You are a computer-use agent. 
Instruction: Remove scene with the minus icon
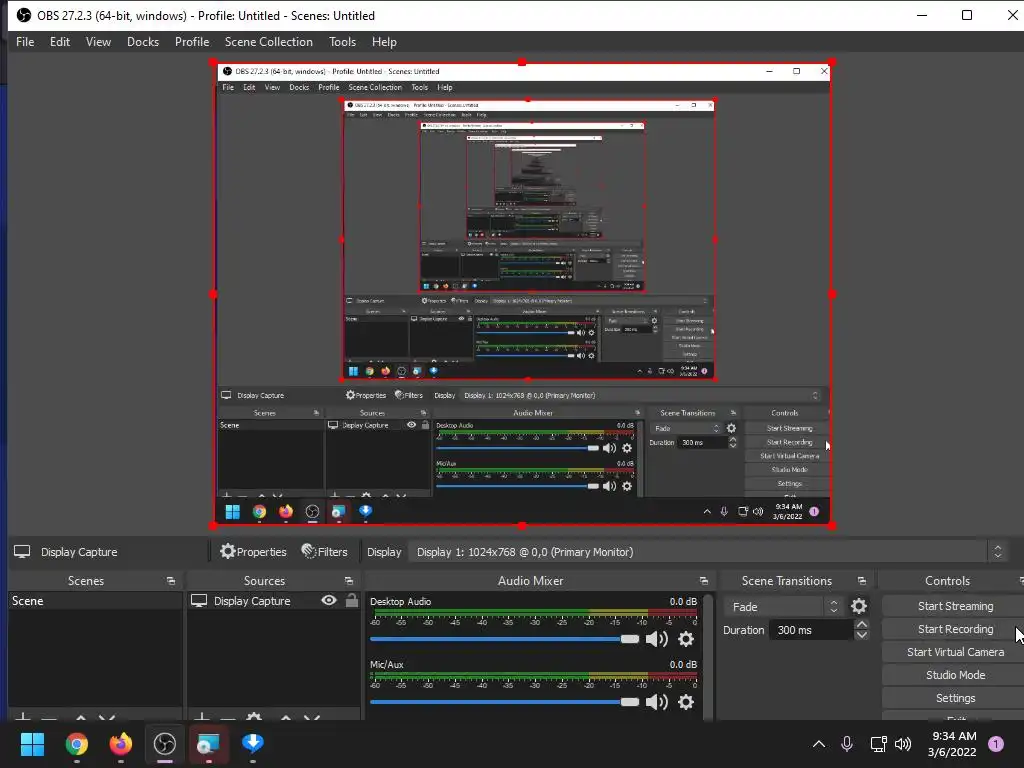click(x=50, y=718)
